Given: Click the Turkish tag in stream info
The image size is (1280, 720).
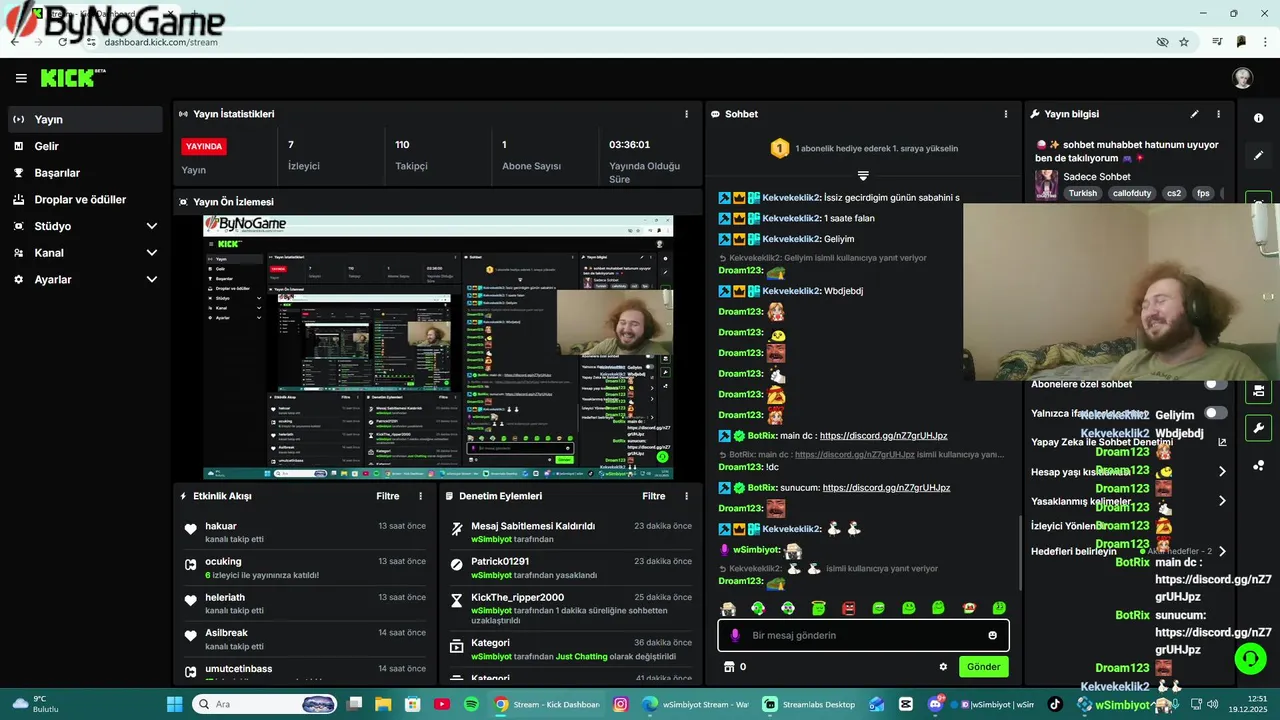Looking at the screenshot, I should pos(1082,193).
